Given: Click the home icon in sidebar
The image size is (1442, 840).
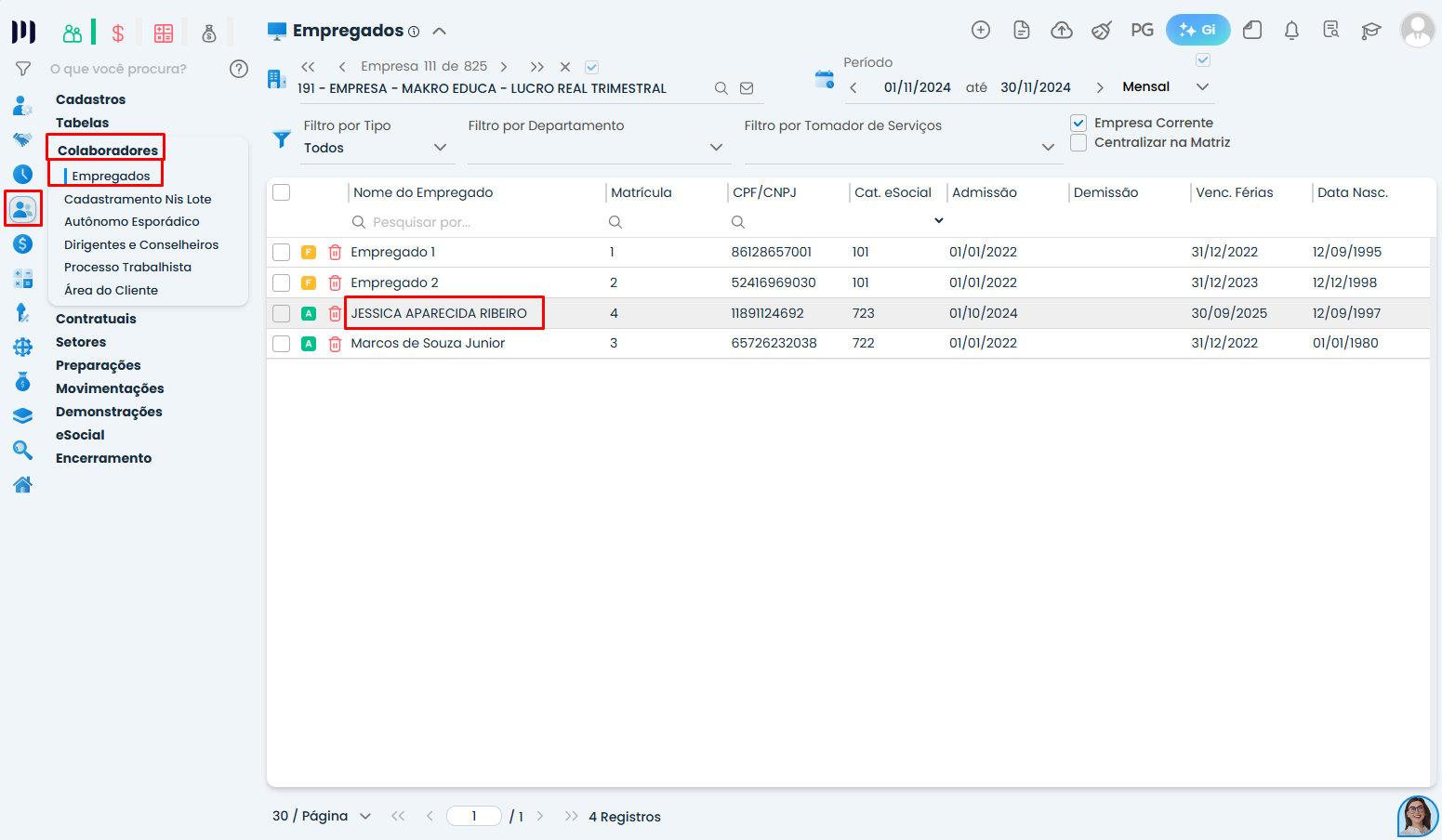Looking at the screenshot, I should 23,484.
